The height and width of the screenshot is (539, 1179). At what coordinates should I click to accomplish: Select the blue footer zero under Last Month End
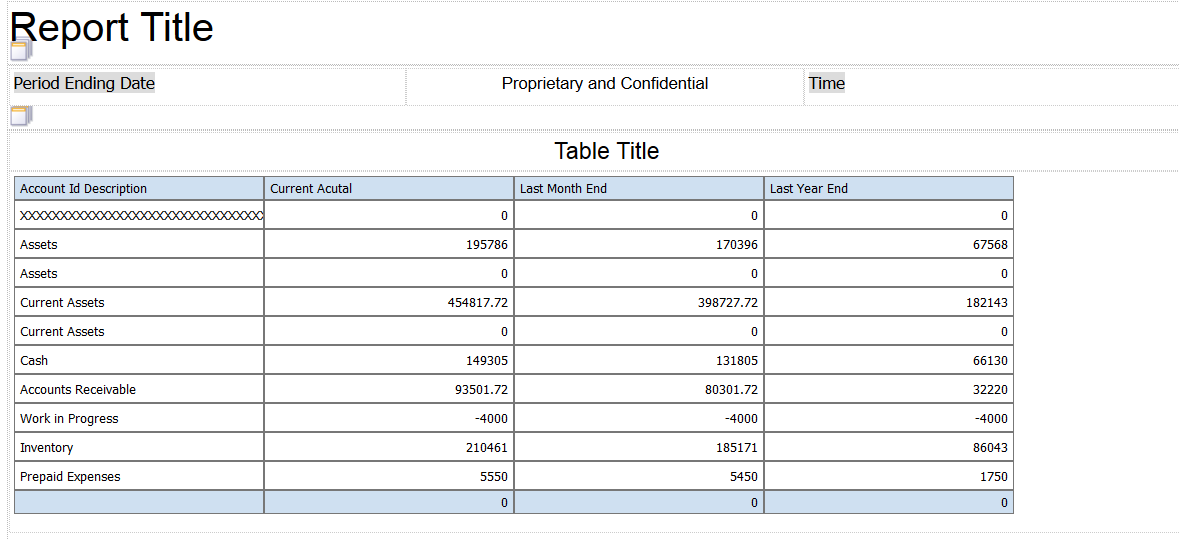tap(754, 503)
